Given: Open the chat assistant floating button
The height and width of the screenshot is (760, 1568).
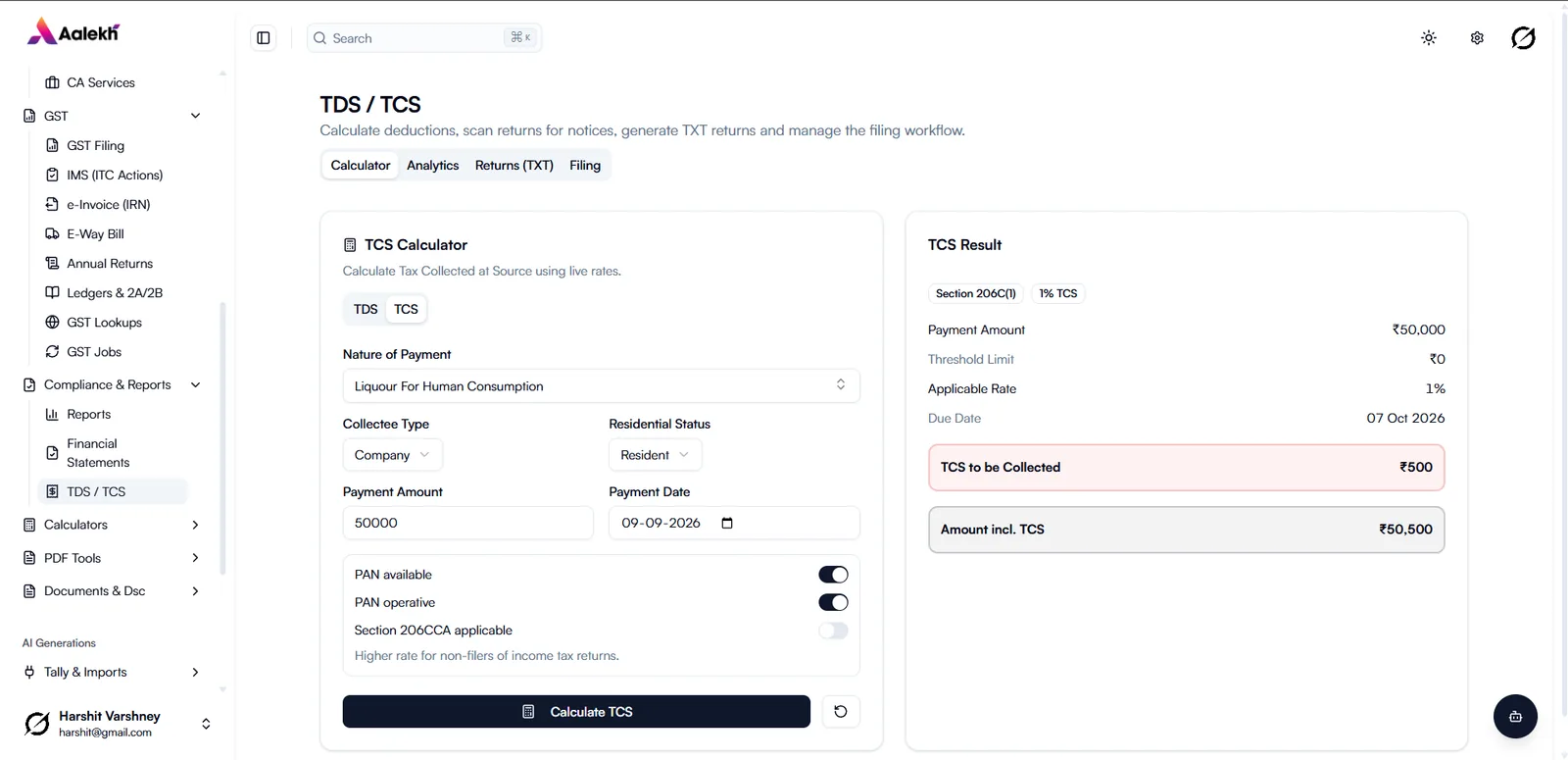Looking at the screenshot, I should (1515, 717).
